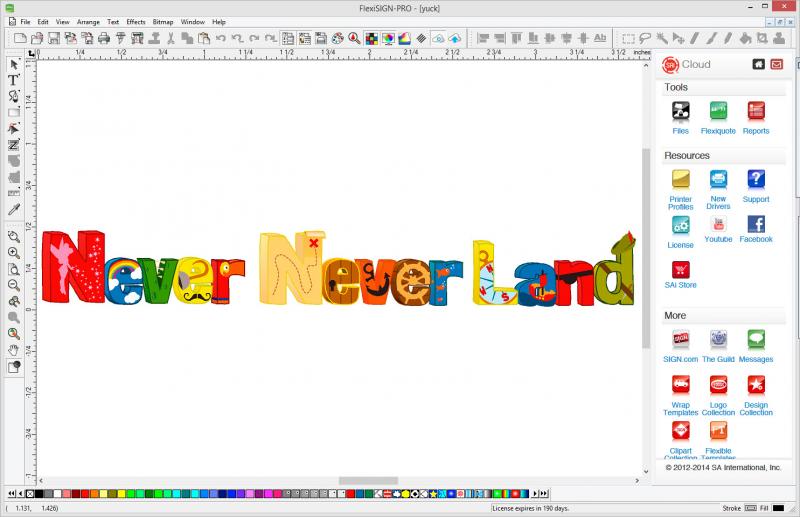800x517 pixels.
Task: Open Files in Cloud Tools
Action: click(x=681, y=118)
